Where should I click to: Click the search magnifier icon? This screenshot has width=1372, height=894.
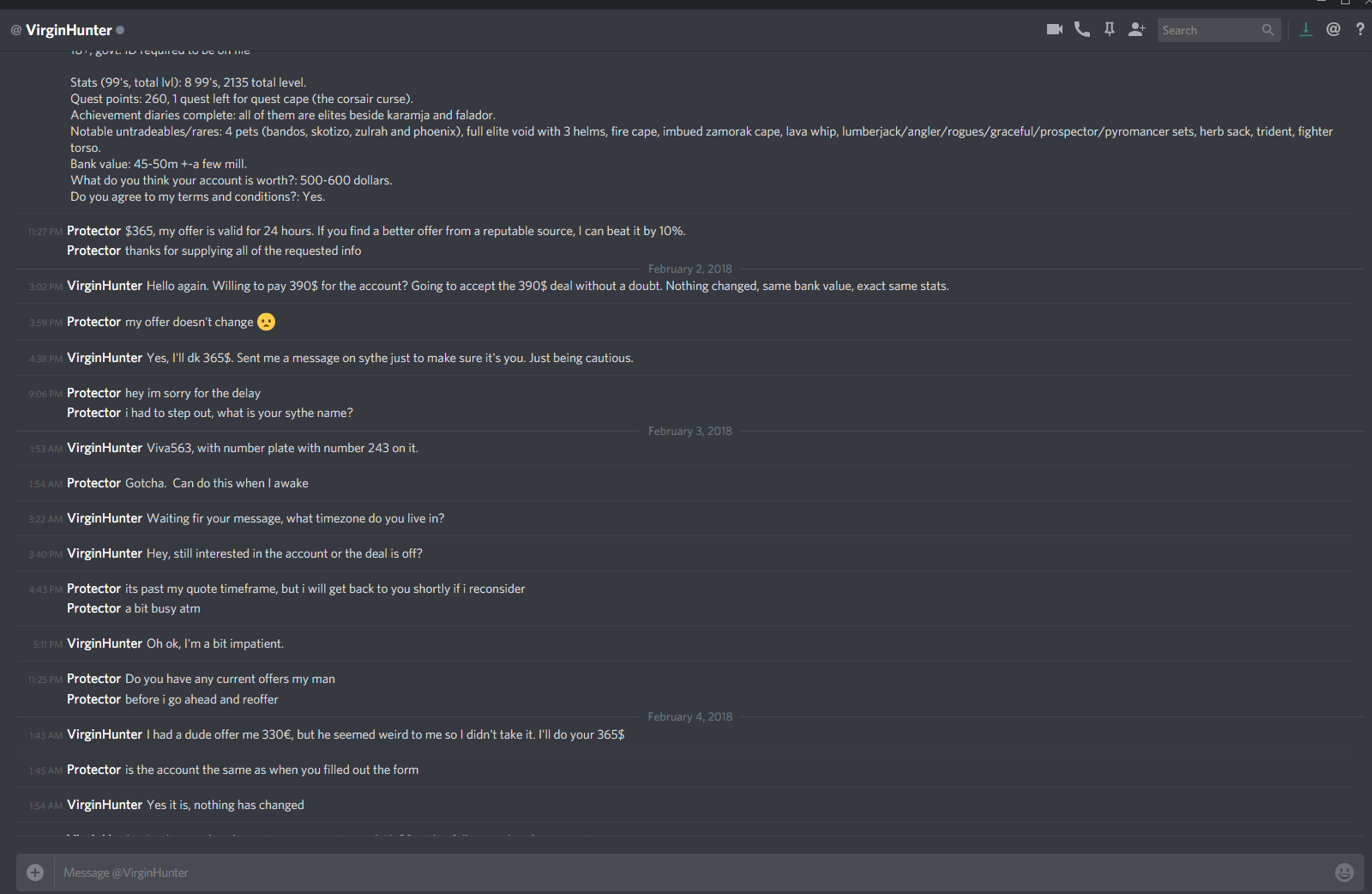click(x=1267, y=30)
